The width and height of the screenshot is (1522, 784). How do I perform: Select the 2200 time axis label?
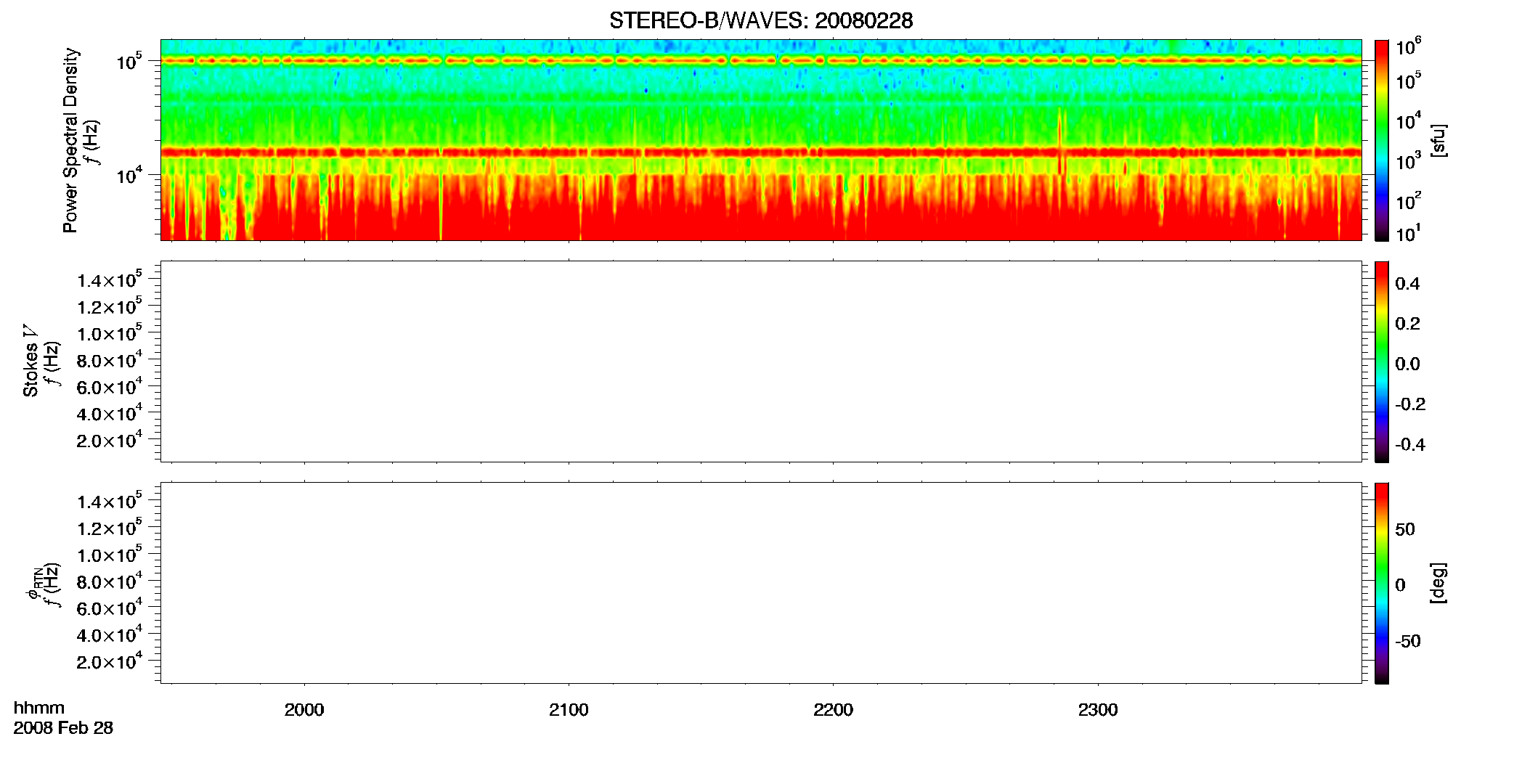click(833, 710)
